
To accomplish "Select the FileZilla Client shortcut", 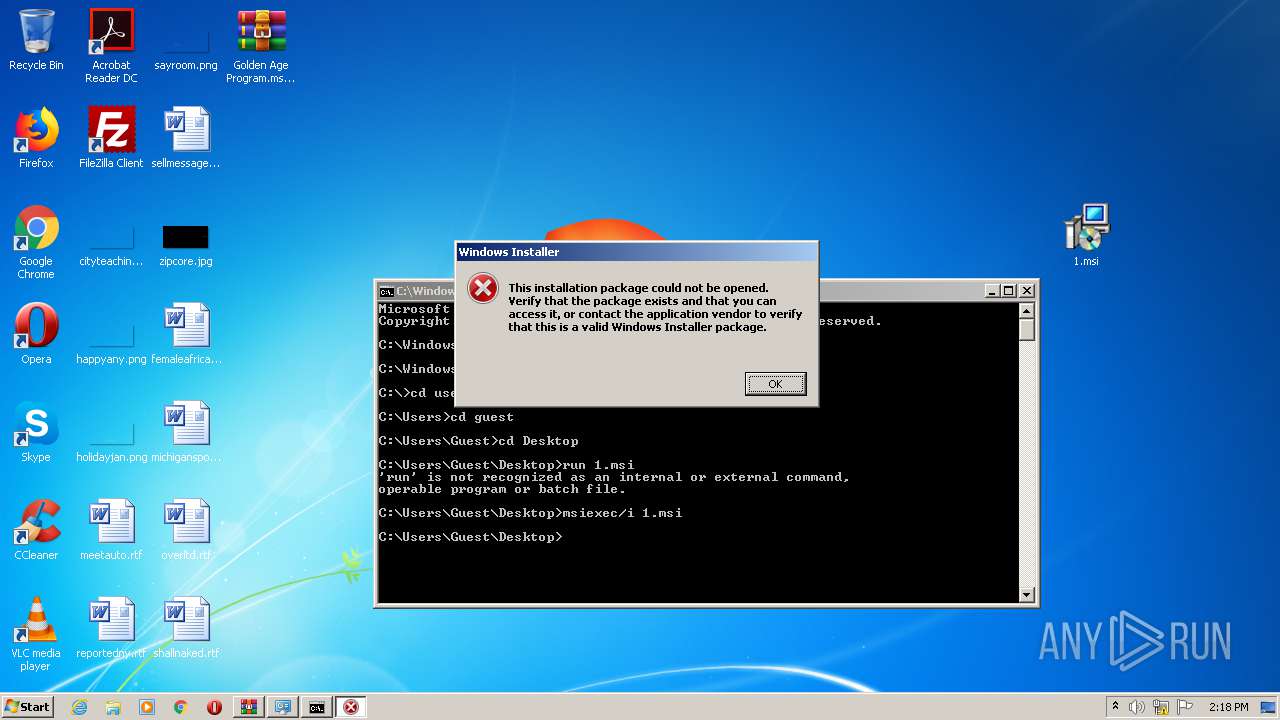I will [x=111, y=138].
